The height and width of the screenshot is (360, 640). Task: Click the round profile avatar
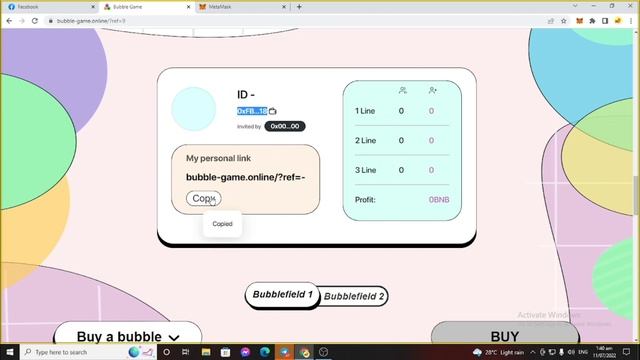[x=193, y=109]
